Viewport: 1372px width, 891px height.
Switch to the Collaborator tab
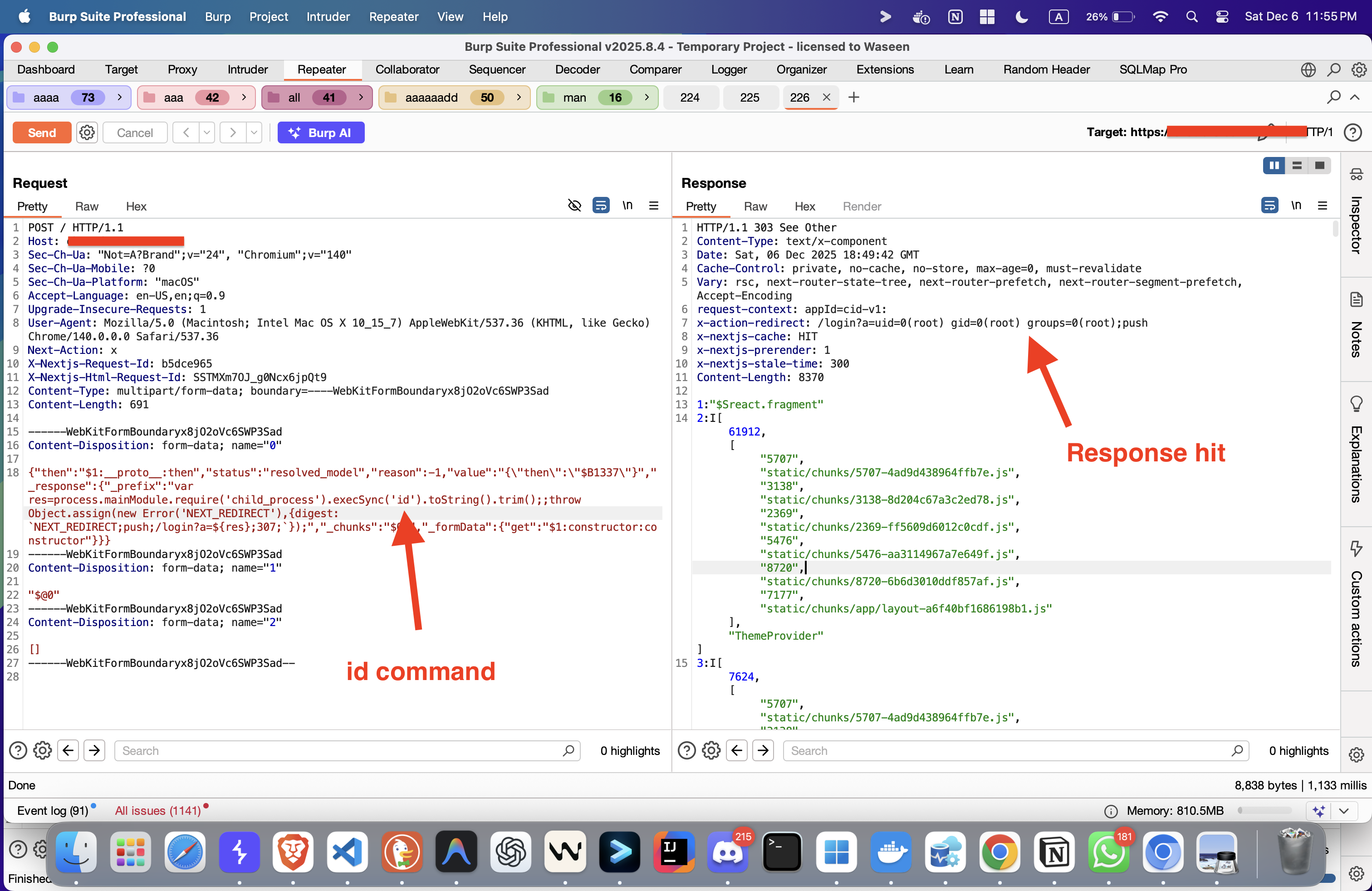(x=407, y=70)
